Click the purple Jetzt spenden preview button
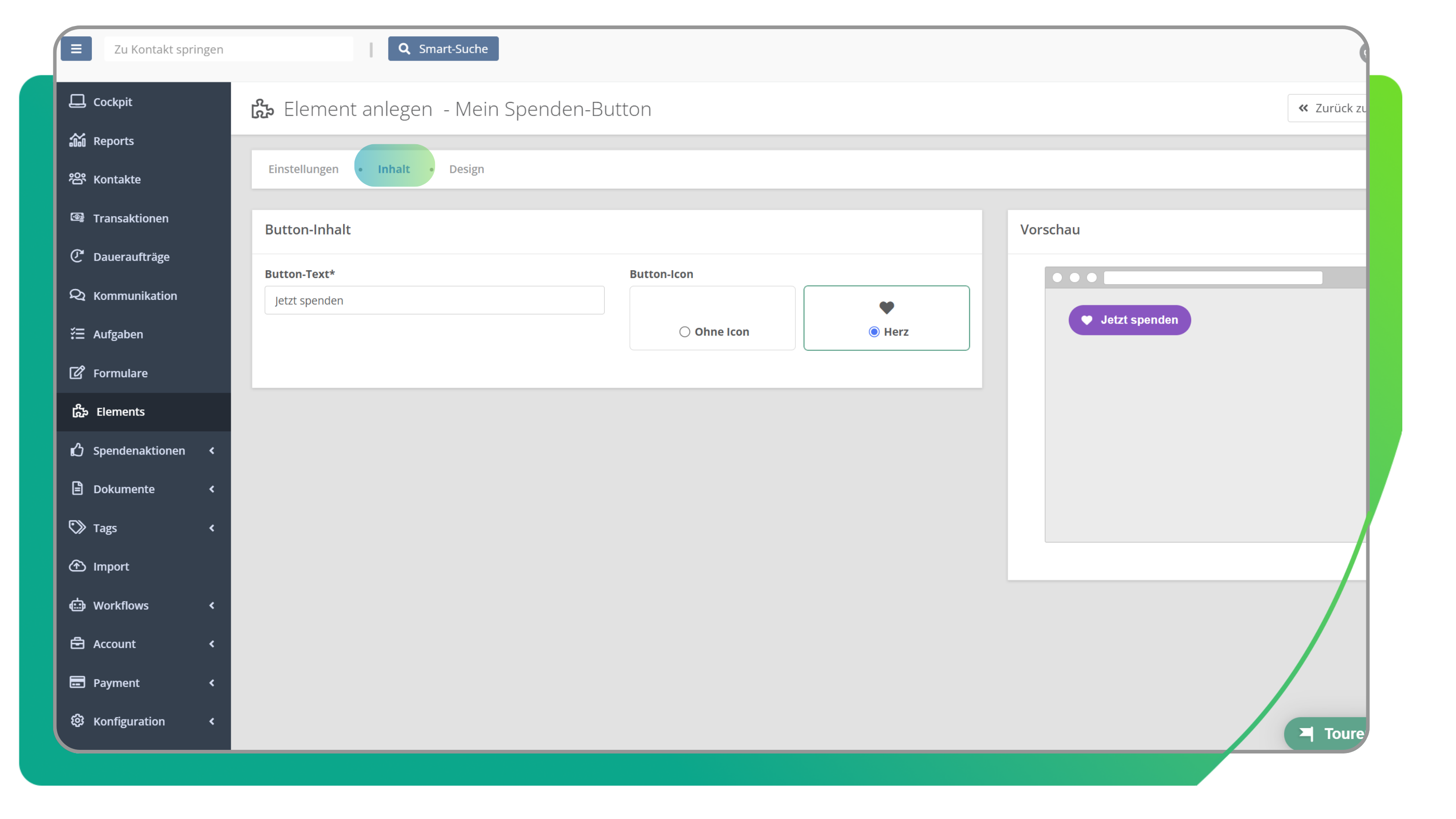This screenshot has width=1456, height=819. tap(1129, 320)
